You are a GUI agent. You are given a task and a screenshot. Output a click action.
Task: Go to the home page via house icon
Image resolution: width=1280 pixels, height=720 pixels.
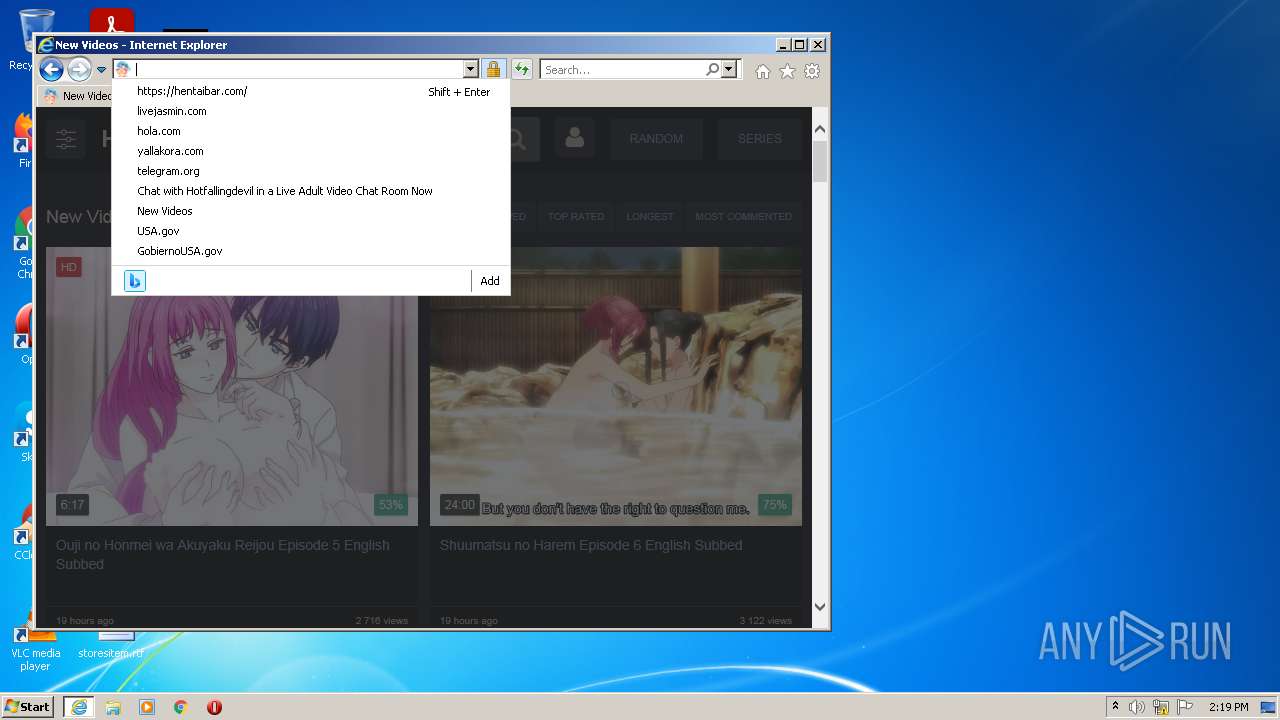tap(763, 71)
